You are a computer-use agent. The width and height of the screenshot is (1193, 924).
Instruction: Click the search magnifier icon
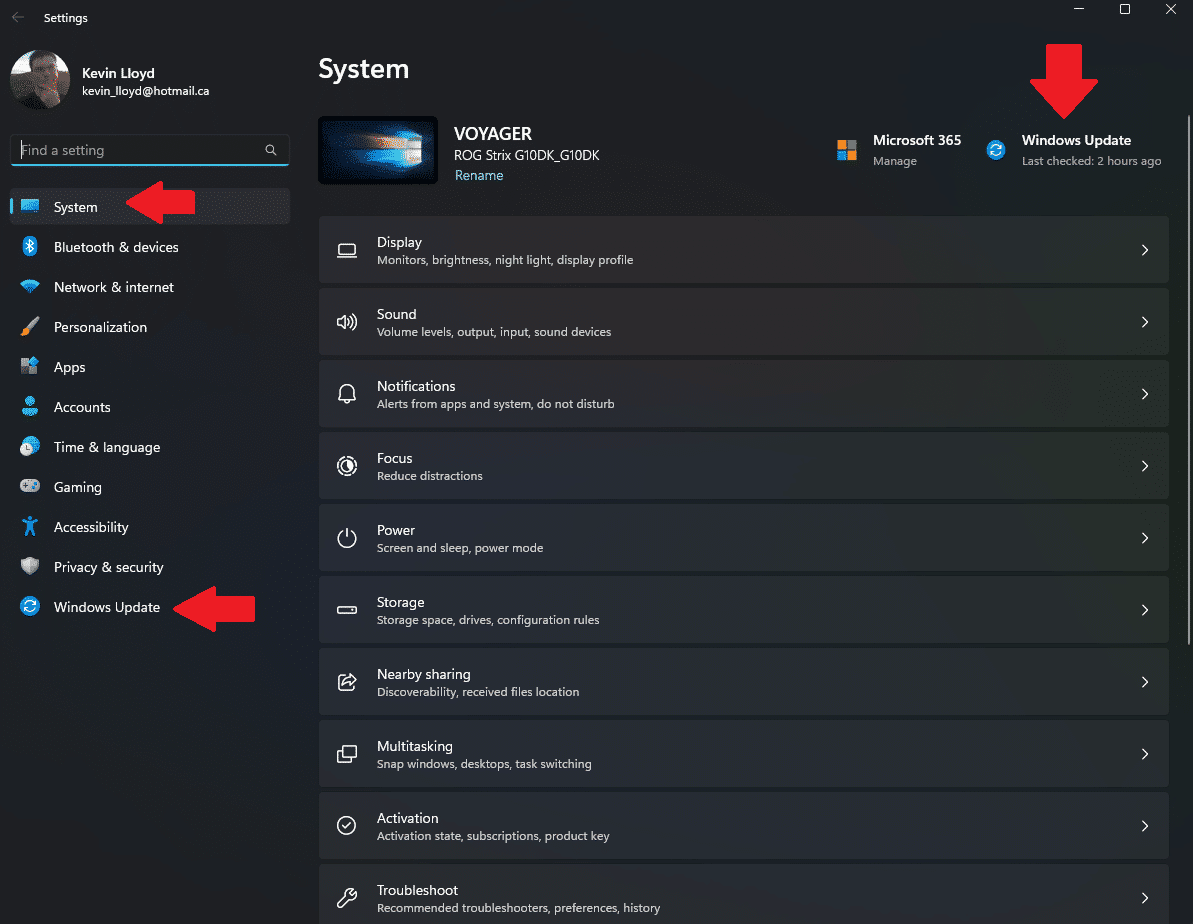coord(271,150)
